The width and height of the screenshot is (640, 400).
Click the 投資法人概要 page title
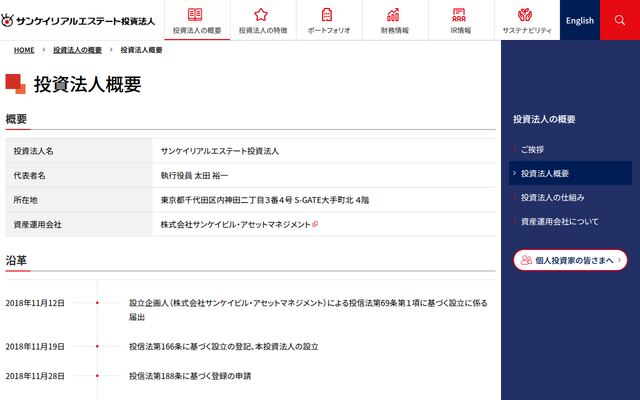[87, 84]
